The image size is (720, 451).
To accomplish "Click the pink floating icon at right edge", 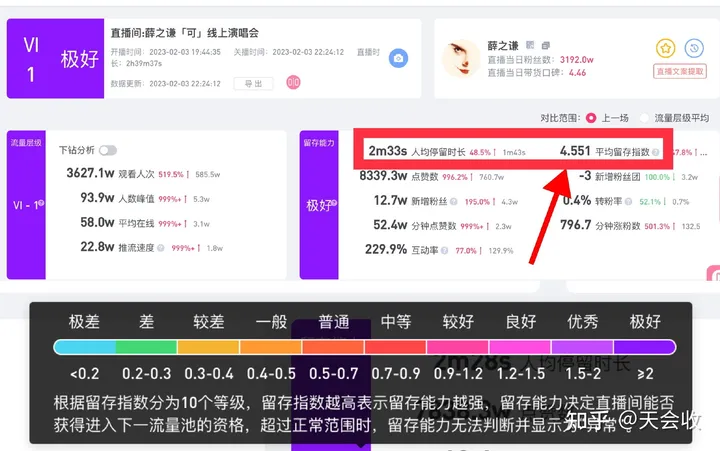I will tap(713, 274).
